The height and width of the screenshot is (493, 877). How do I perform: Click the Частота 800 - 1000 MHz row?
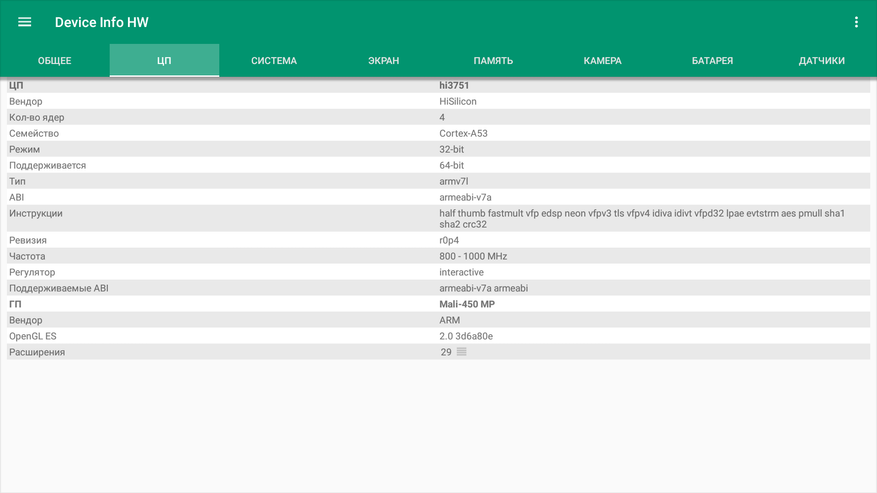(x=438, y=256)
